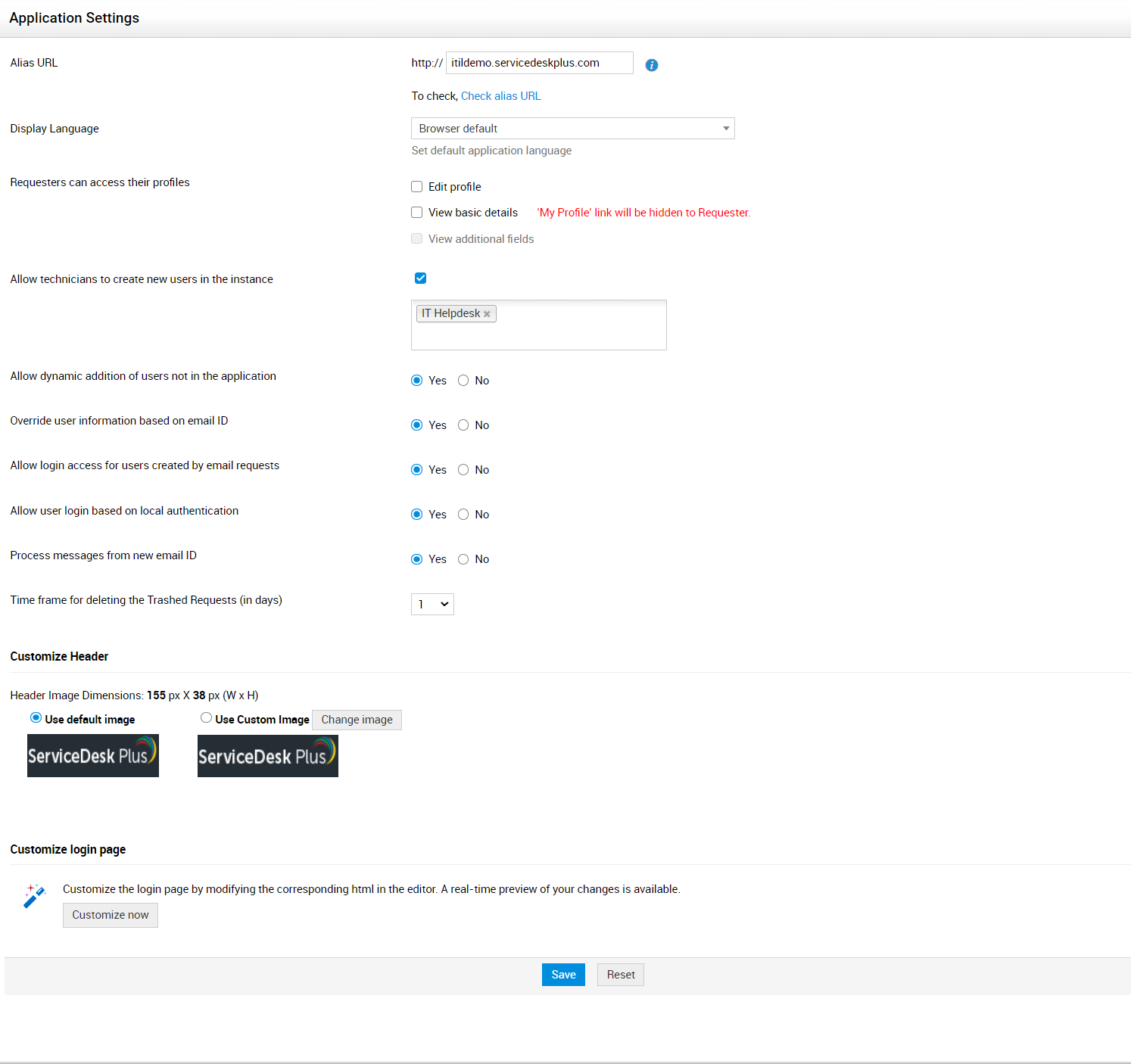Click the Alias URL info icon

(x=651, y=65)
